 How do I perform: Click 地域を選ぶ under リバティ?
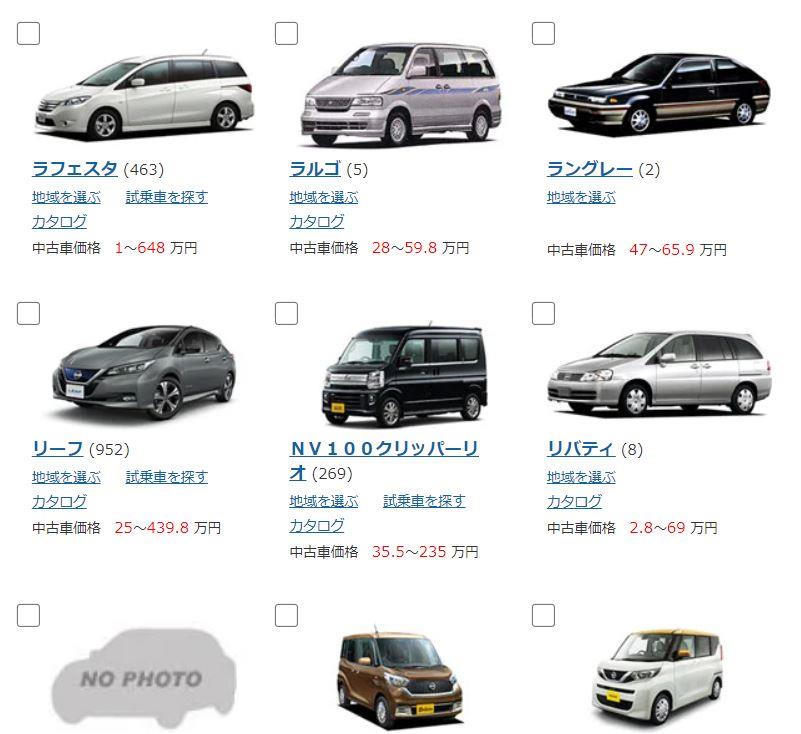[x=581, y=477]
